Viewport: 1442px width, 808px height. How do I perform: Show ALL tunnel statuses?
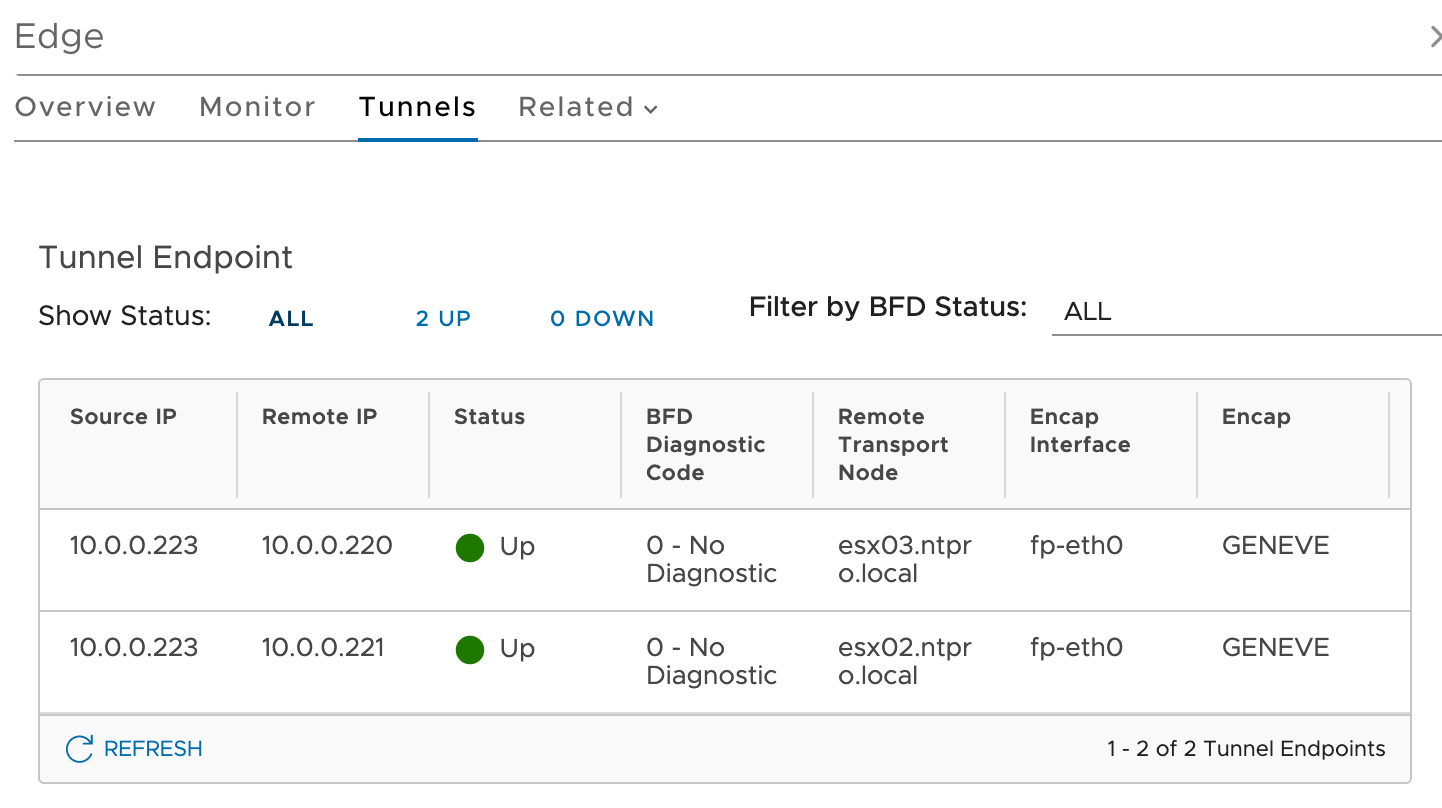tap(291, 319)
